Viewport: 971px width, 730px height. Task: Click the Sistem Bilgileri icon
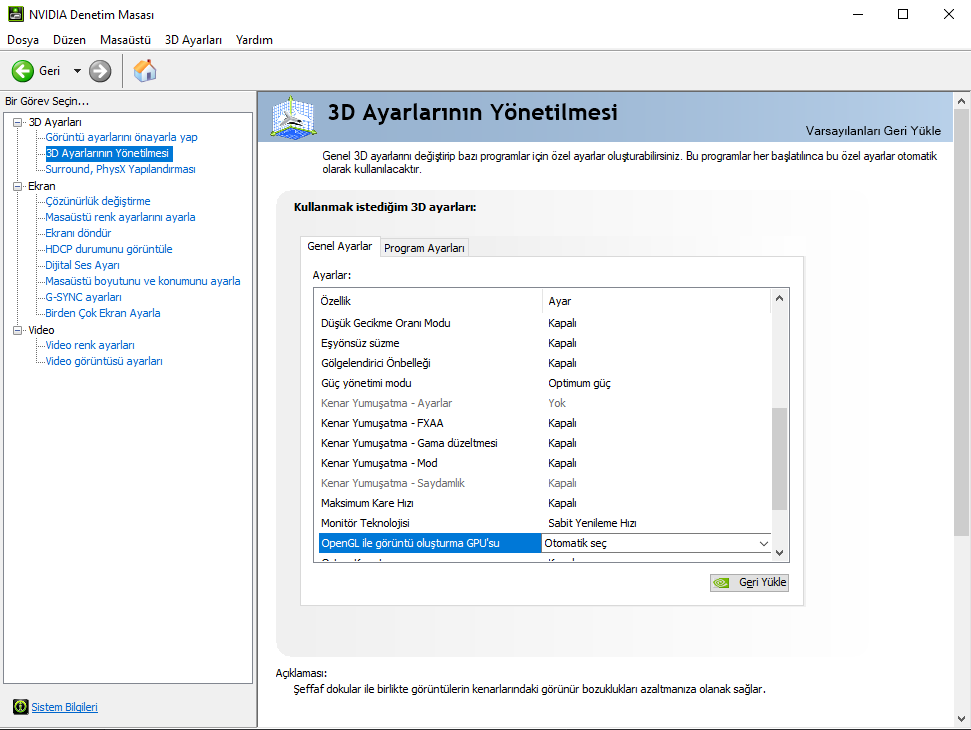pos(20,707)
